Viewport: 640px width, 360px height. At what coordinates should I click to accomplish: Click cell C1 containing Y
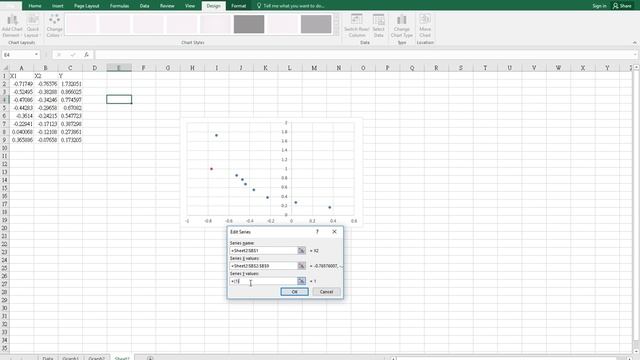click(x=70, y=76)
